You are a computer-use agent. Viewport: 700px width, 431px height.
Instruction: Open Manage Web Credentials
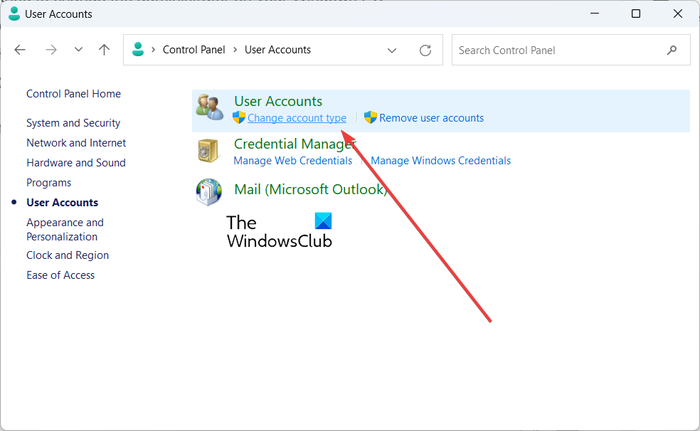(x=293, y=160)
